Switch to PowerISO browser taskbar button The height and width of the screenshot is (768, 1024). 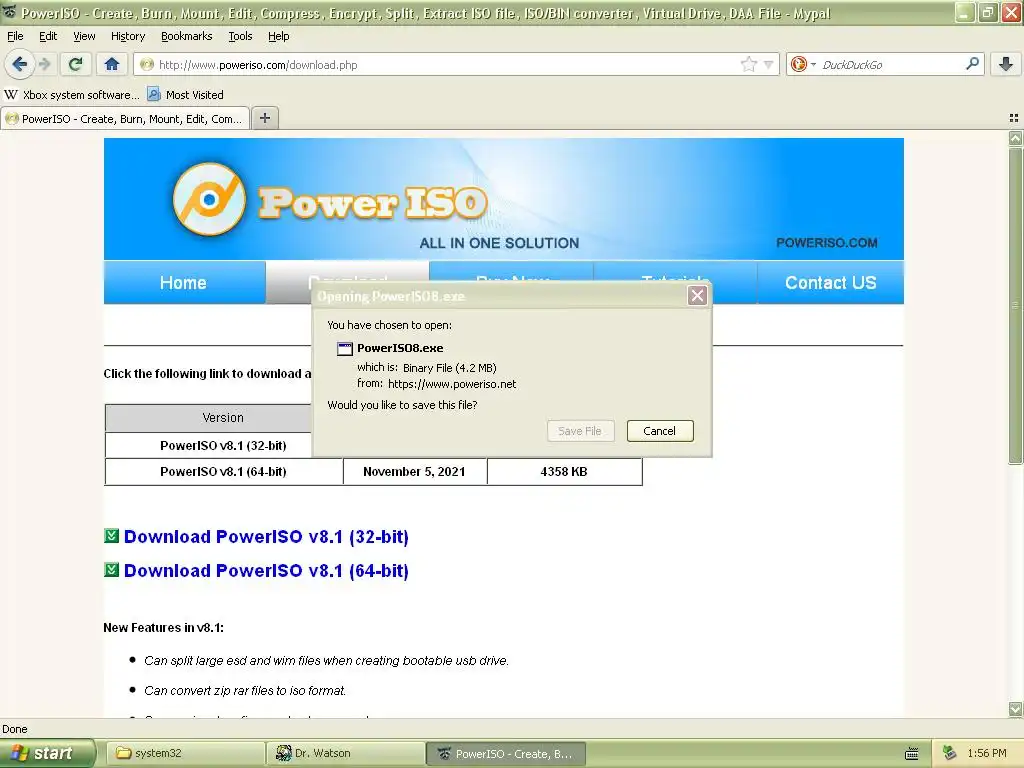[506, 754]
